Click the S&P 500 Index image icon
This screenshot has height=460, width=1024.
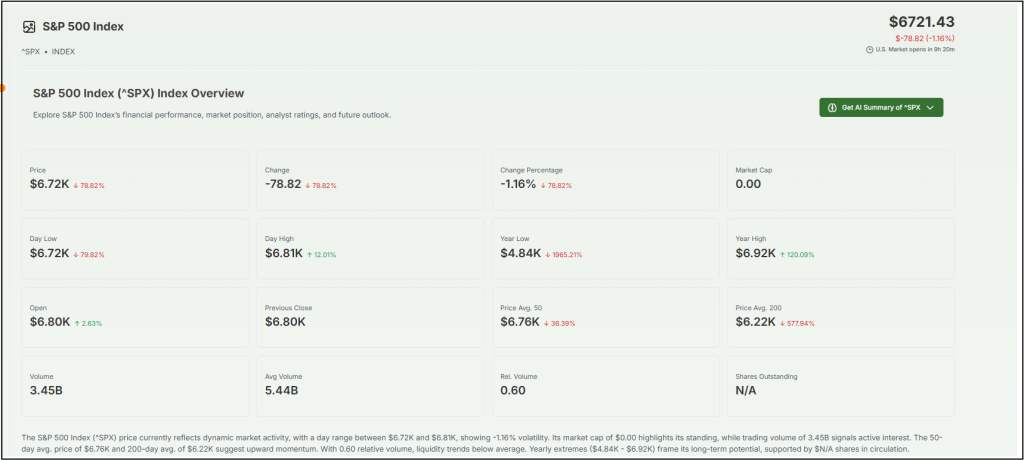coord(29,27)
